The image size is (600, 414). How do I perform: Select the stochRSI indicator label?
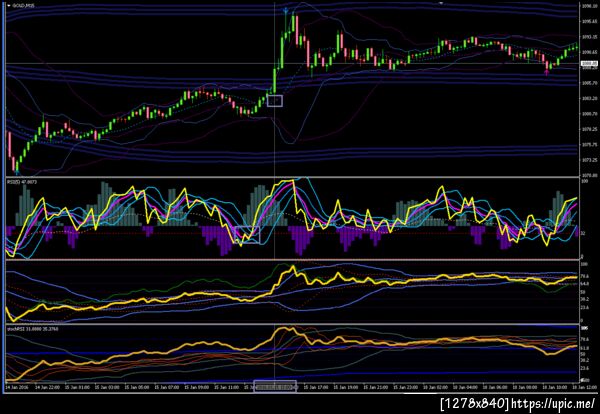click(33, 329)
